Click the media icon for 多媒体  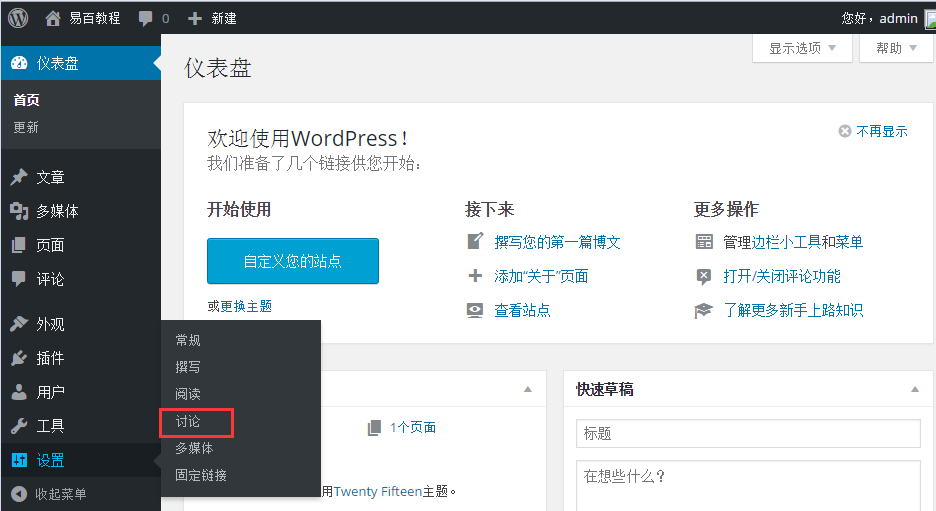pos(19,211)
